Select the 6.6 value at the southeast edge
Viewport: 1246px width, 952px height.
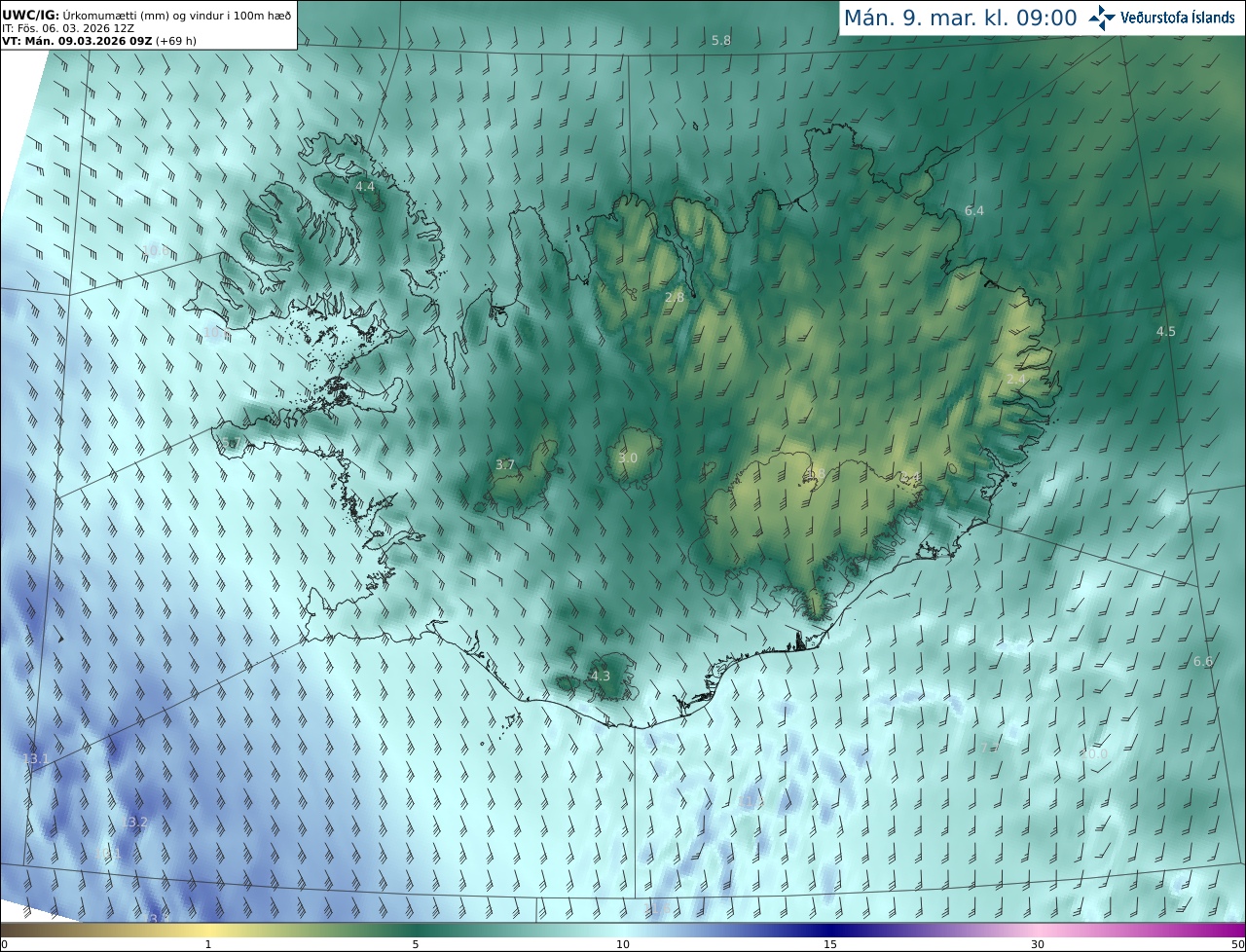1203,661
